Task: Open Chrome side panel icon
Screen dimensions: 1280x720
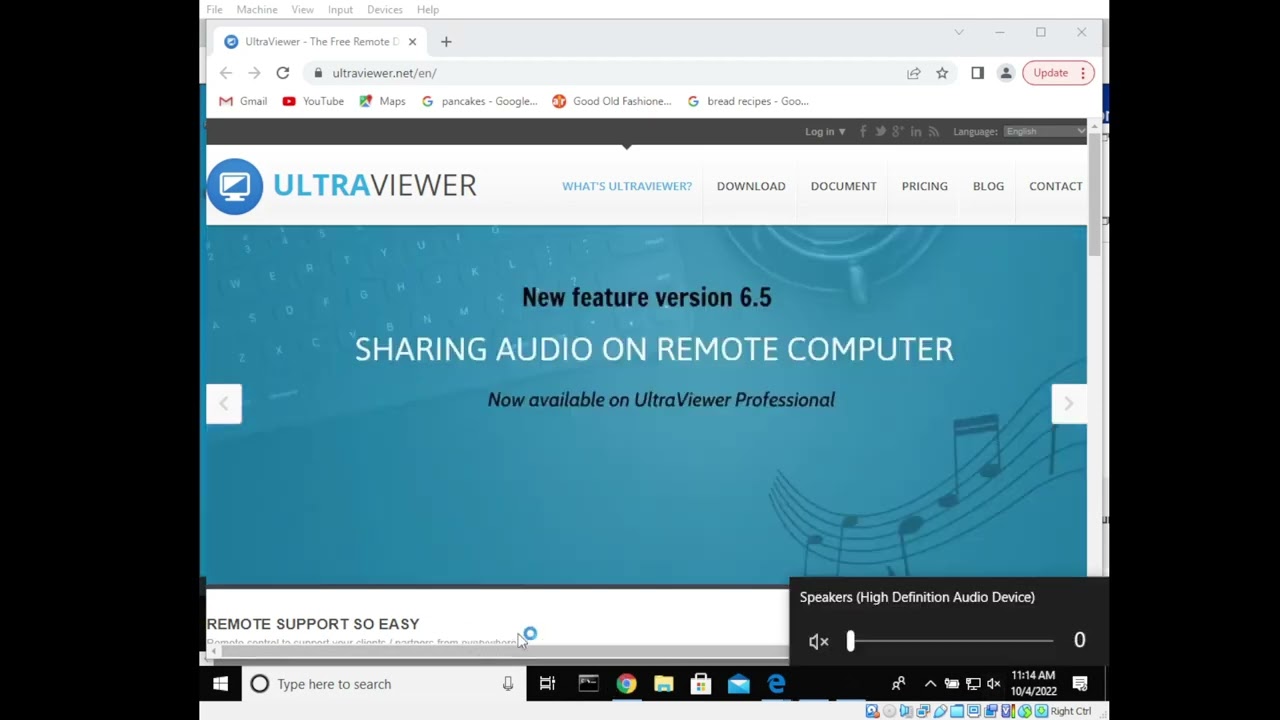Action: (x=978, y=73)
